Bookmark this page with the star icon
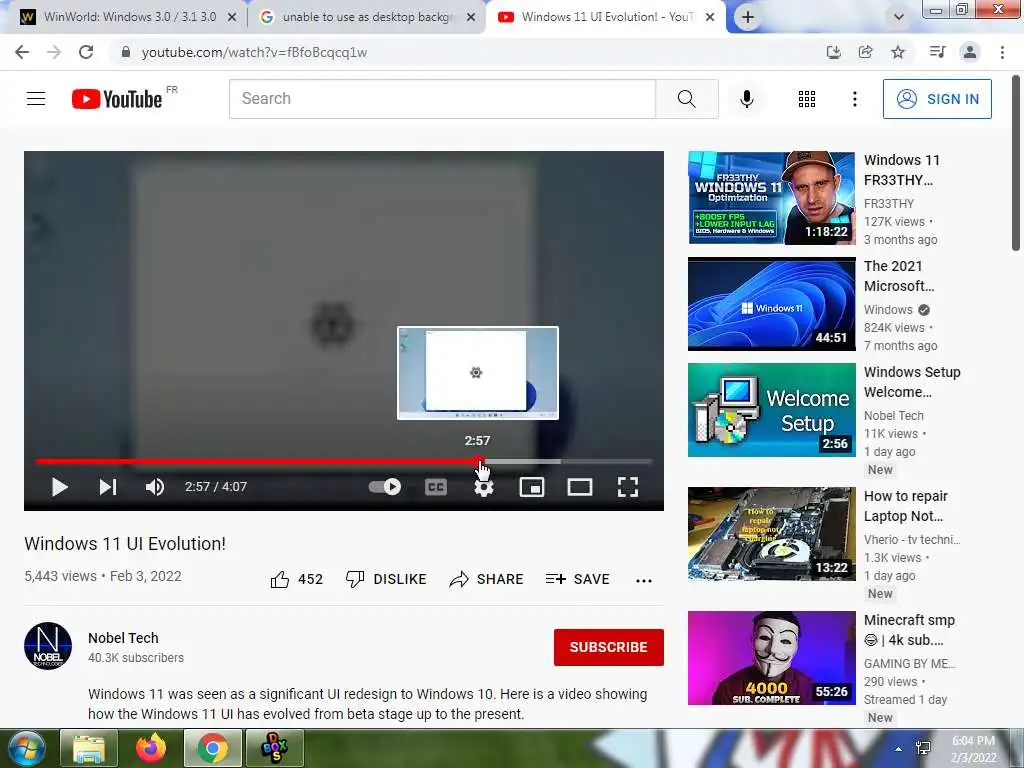Viewport: 1024px width, 768px height. coord(898,52)
